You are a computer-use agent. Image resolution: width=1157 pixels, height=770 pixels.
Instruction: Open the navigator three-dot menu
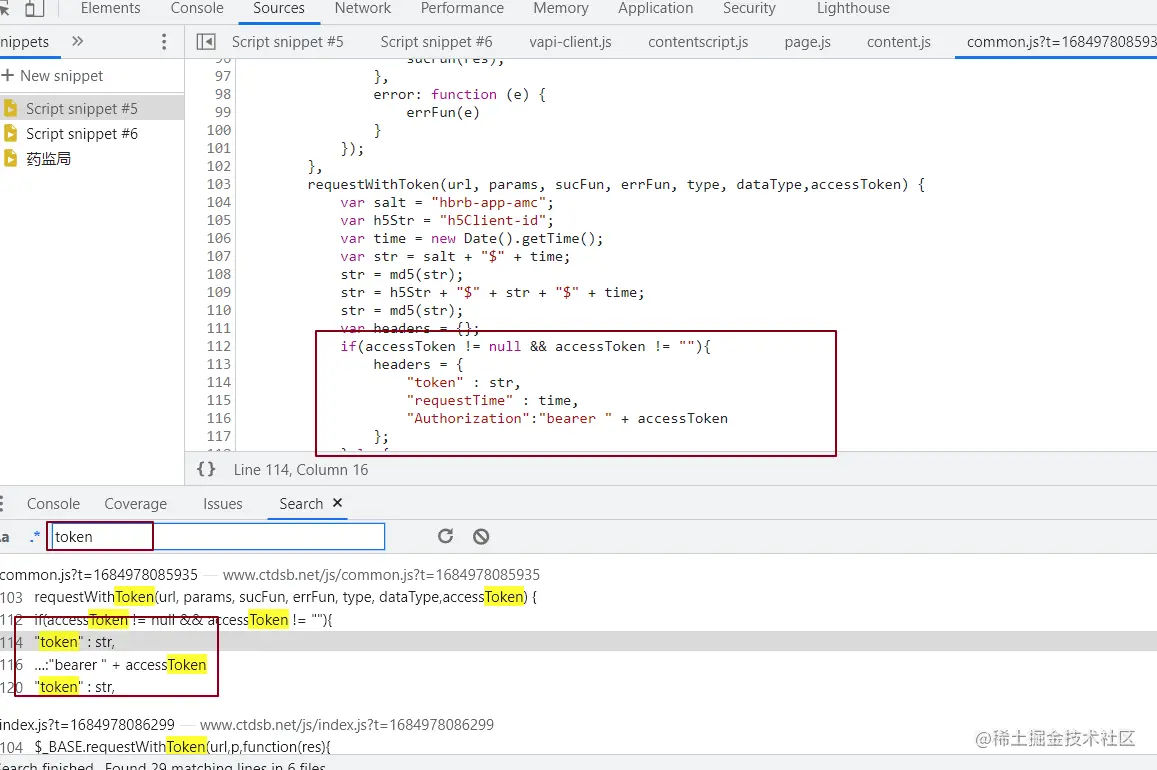[x=164, y=42]
